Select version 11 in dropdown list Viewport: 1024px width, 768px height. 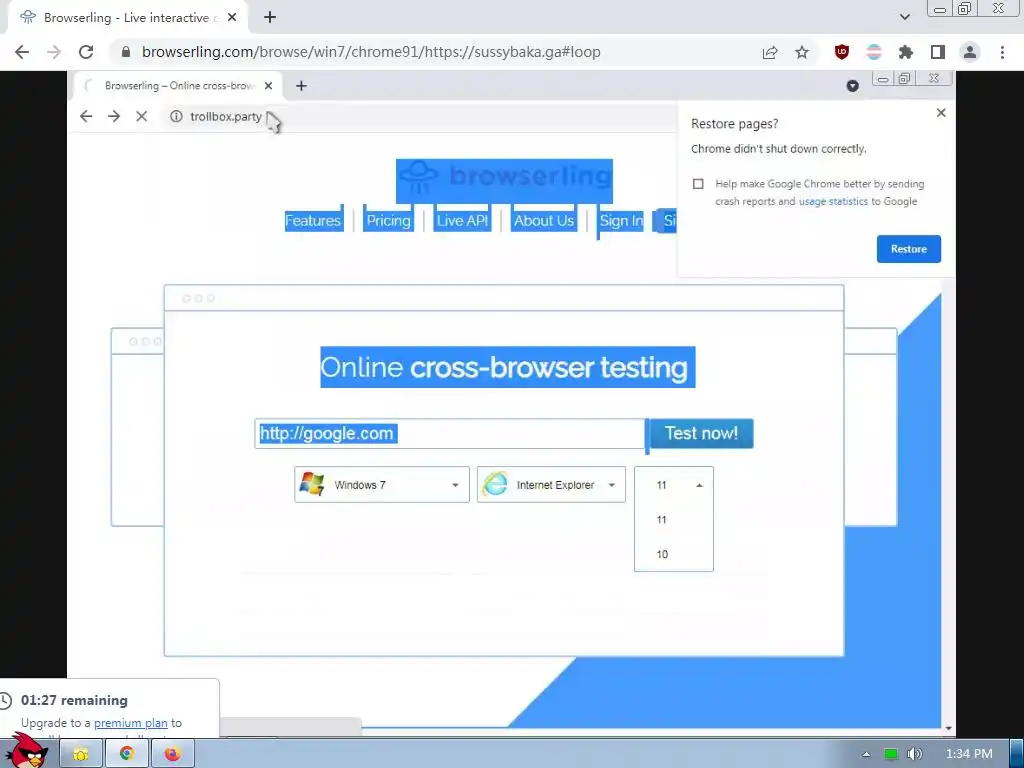coord(673,520)
